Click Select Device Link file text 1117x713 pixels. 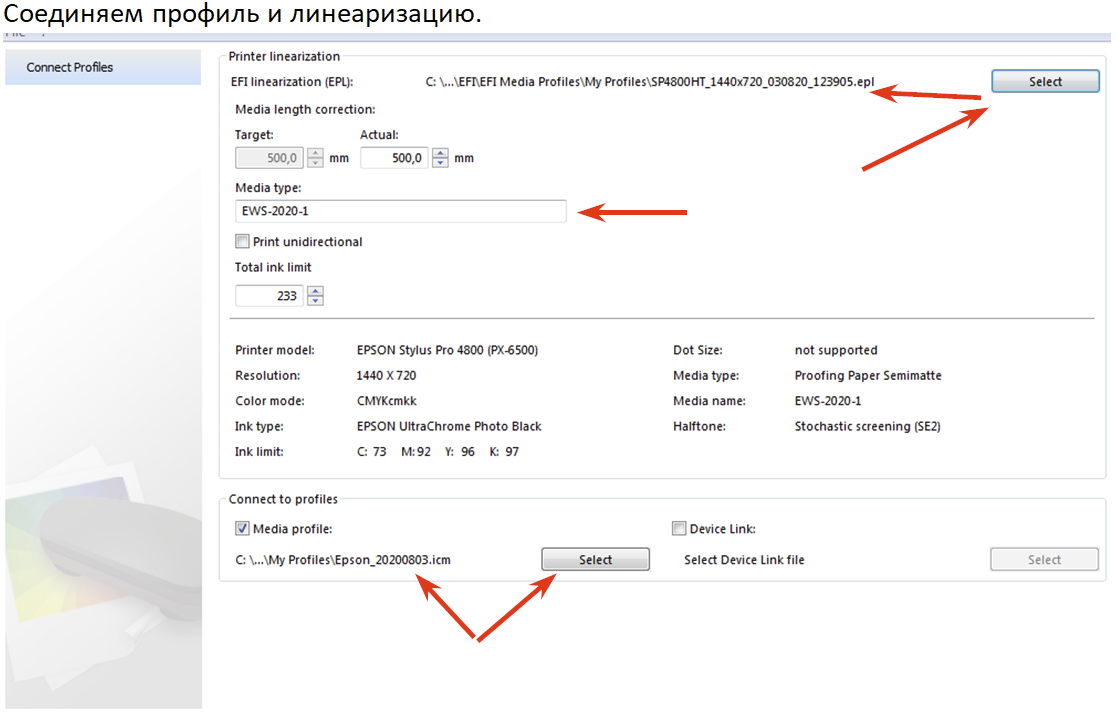pyautogui.click(x=744, y=560)
